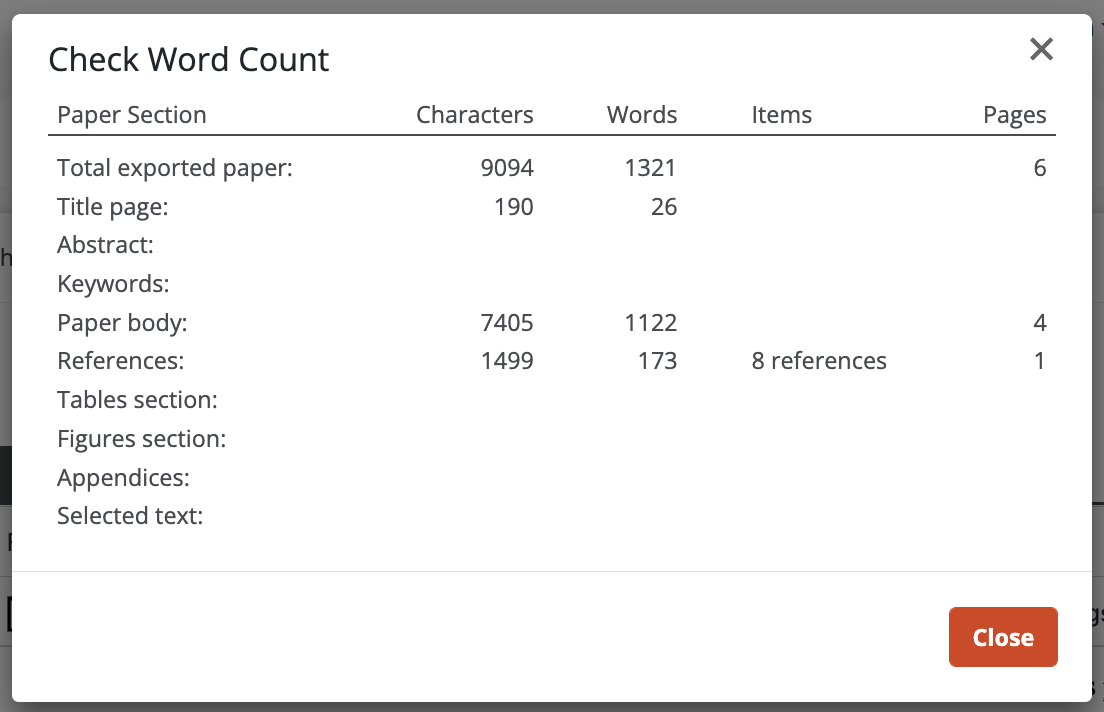Click the 8 references items value

818,361
